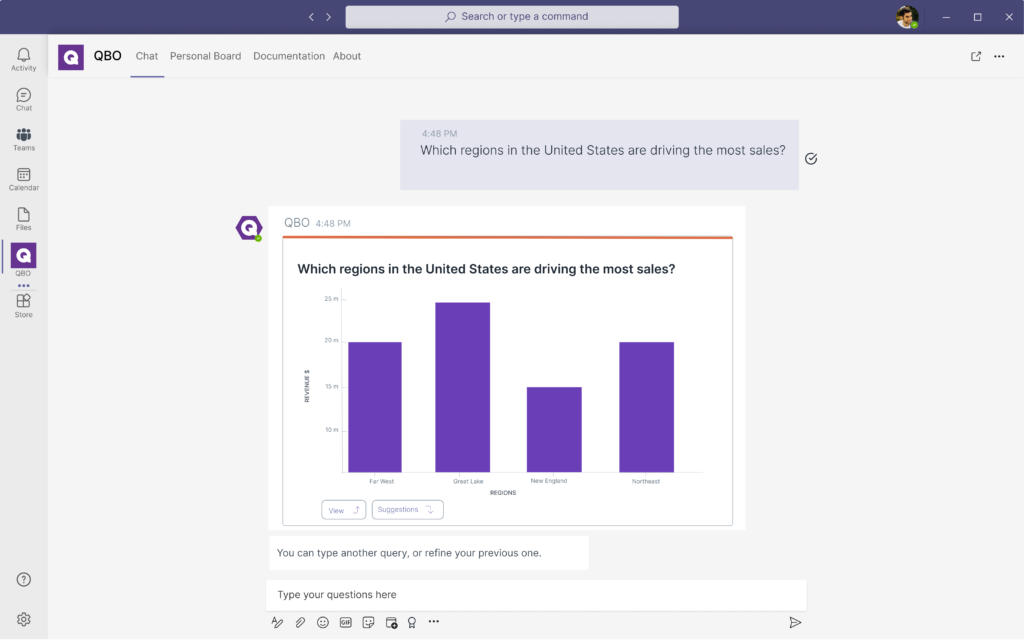Open the Calendar from sidebar
This screenshot has height=640, width=1024.
pos(23,179)
